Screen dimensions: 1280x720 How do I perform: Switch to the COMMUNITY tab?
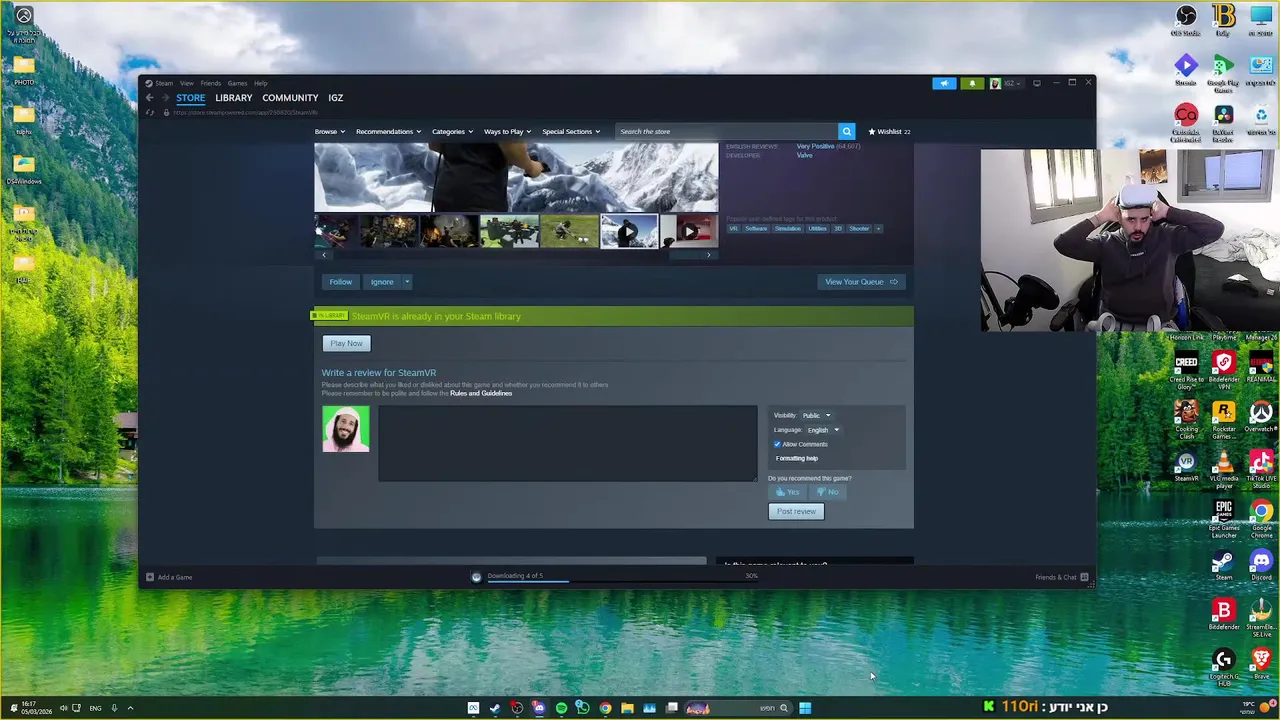point(290,98)
